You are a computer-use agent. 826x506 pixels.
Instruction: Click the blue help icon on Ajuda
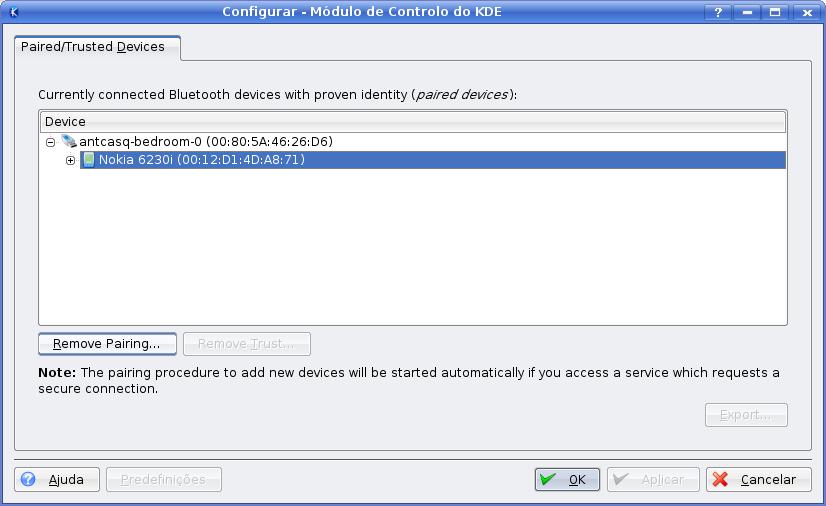pos(28,479)
